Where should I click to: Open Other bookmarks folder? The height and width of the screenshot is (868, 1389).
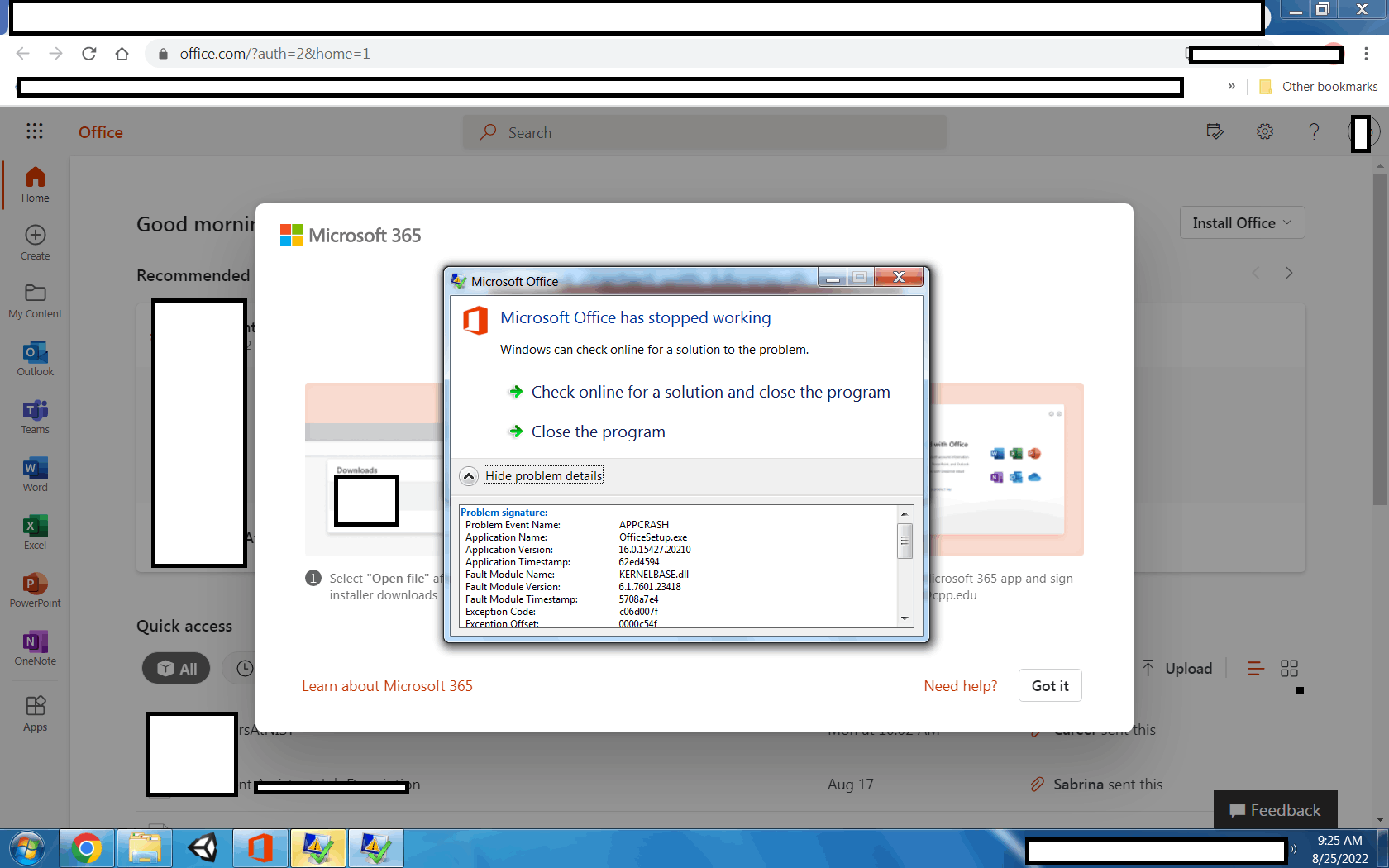click(x=1318, y=86)
